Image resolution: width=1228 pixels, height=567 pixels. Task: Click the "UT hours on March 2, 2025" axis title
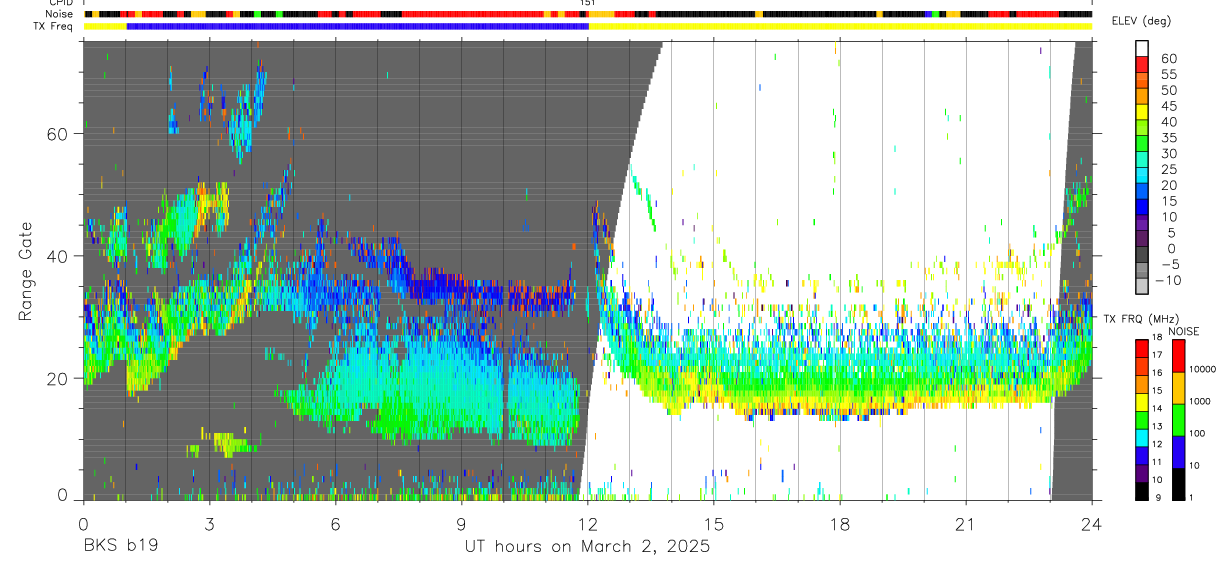[x=587, y=547]
